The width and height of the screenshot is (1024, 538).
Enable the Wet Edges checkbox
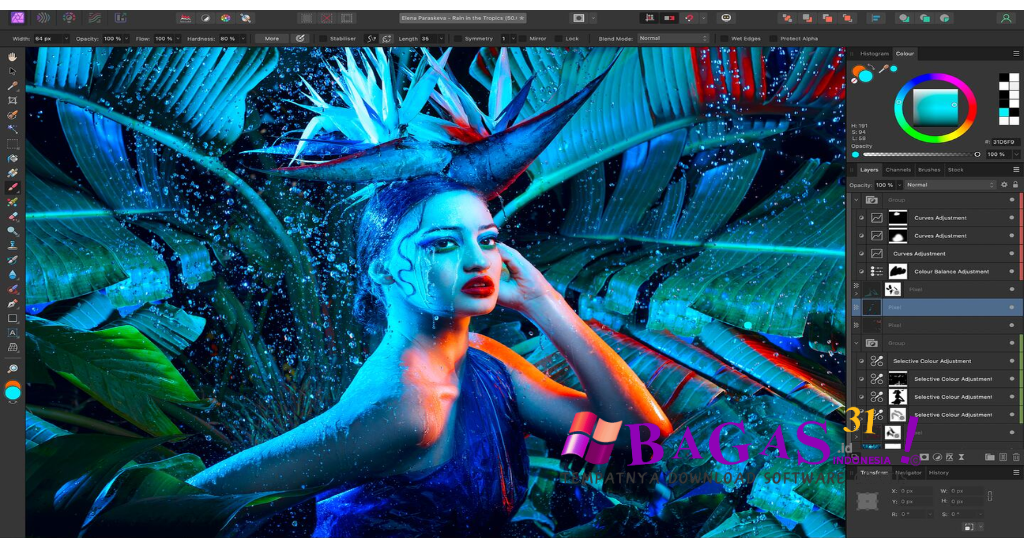[724, 39]
